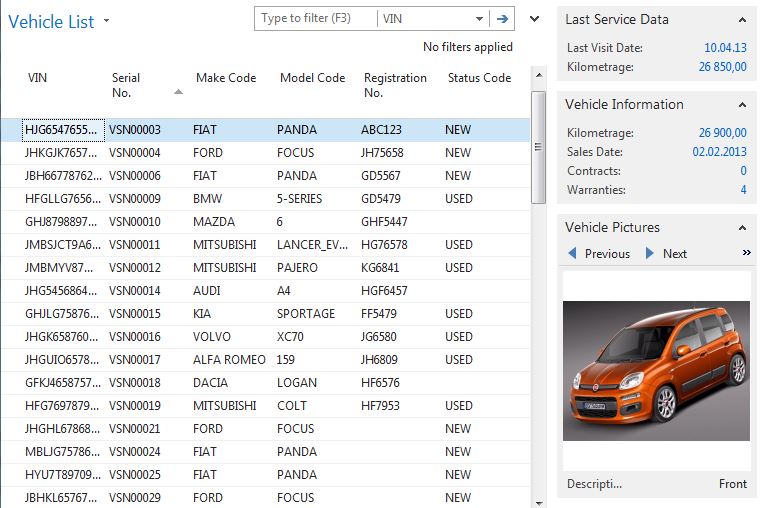The width and height of the screenshot is (763, 508).
Task: Open Warranties count 4 link
Action: click(x=743, y=190)
